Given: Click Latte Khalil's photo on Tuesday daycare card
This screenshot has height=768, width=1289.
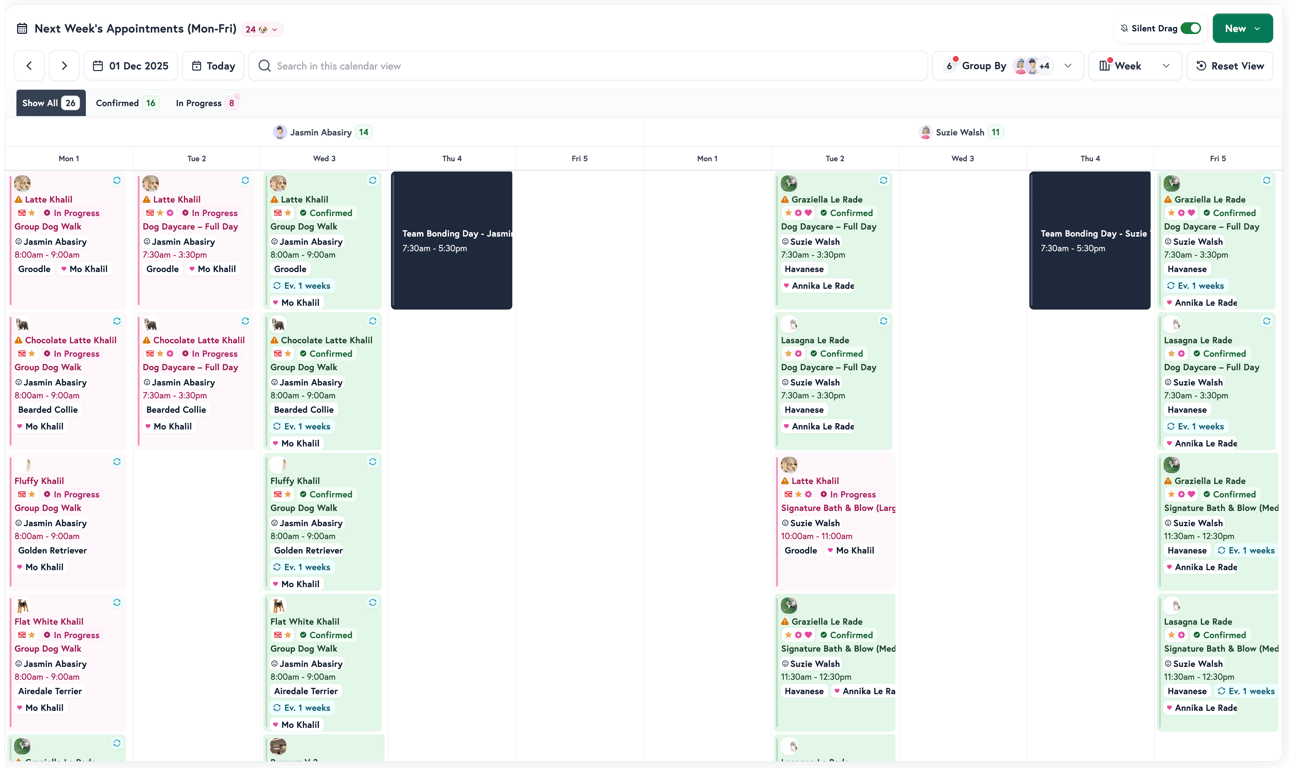Looking at the screenshot, I should click(x=150, y=184).
